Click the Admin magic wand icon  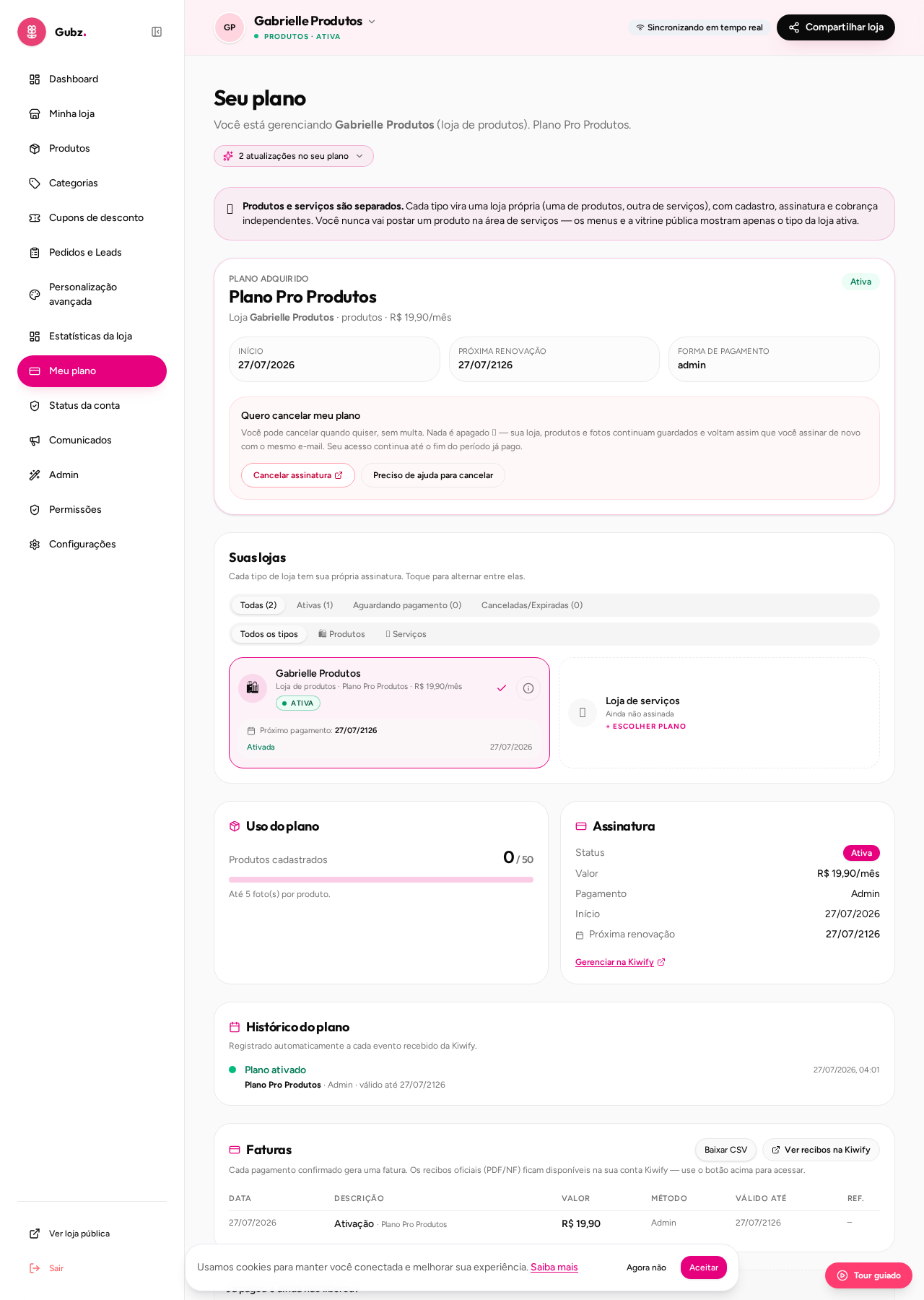pyautogui.click(x=35, y=475)
